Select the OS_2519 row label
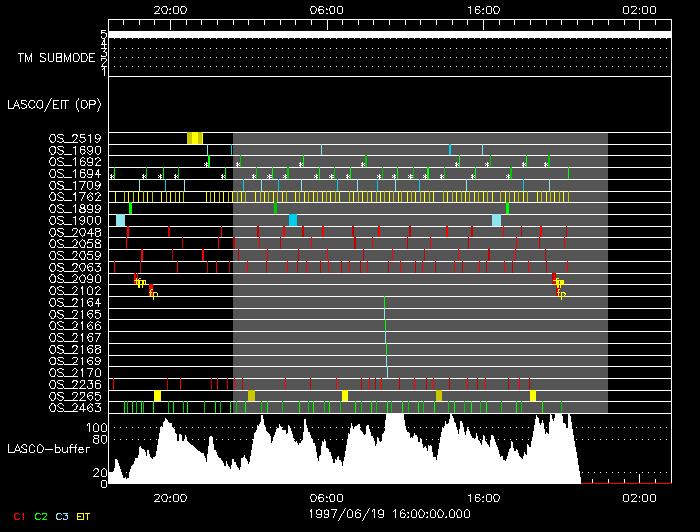This screenshot has width=700, height=532. pos(75,138)
